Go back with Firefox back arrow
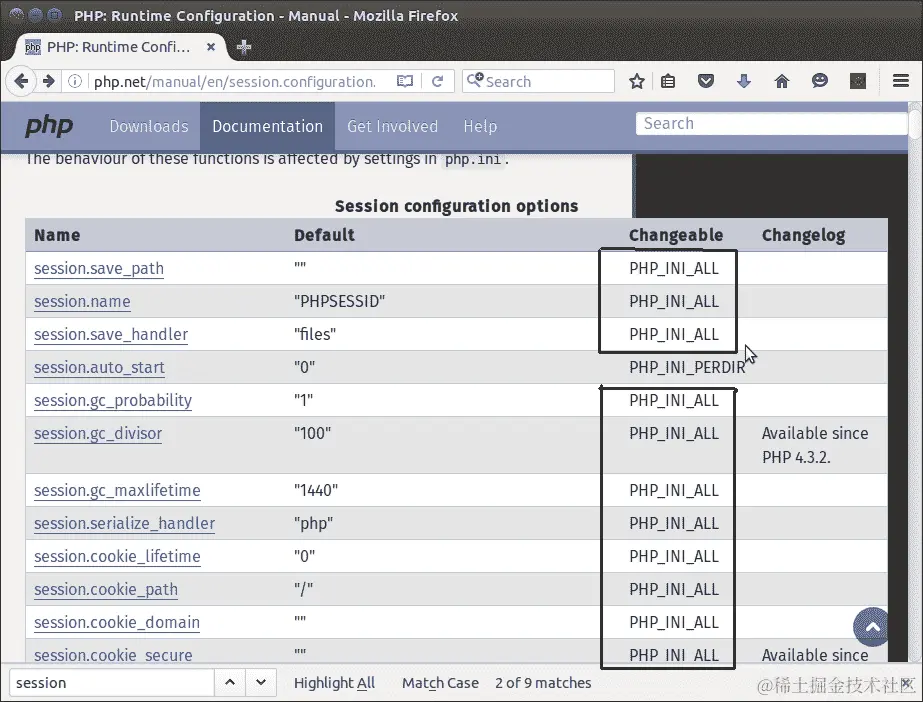 click(21, 81)
